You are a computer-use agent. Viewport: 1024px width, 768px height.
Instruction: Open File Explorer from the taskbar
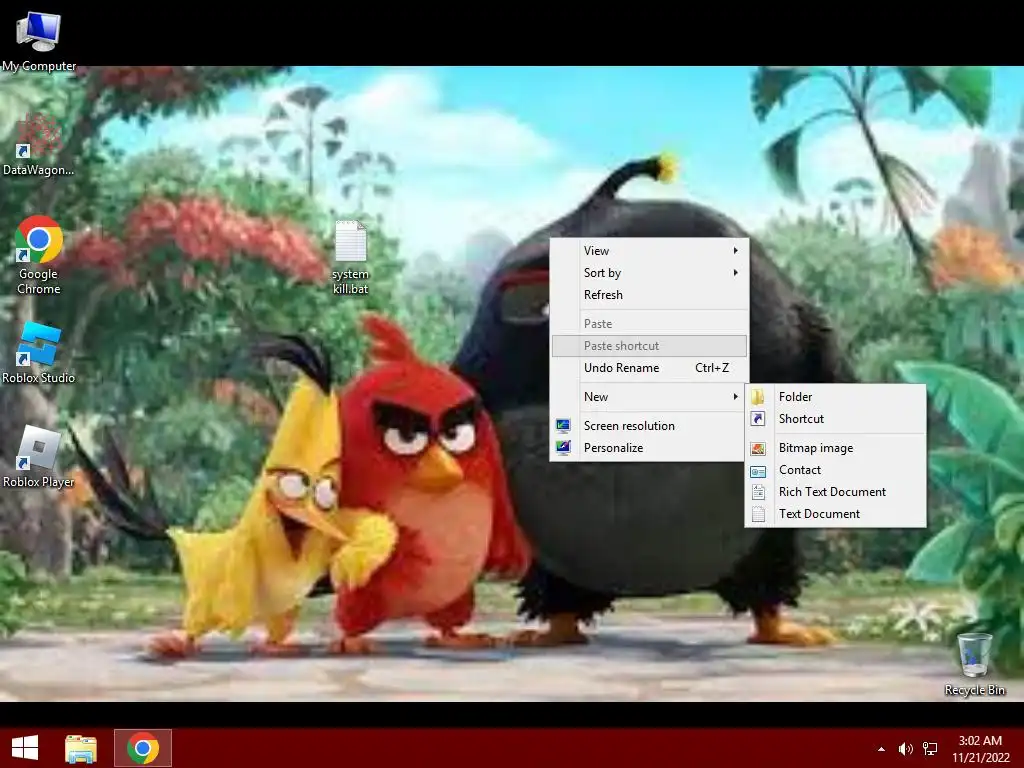coord(81,748)
